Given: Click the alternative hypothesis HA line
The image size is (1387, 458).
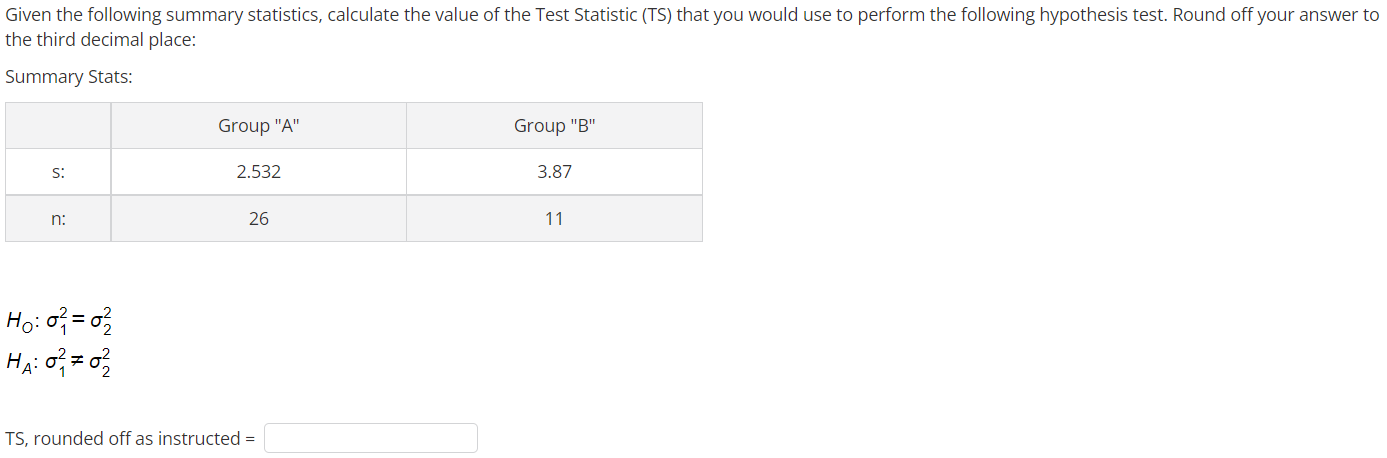Looking at the screenshot, I should [60, 364].
